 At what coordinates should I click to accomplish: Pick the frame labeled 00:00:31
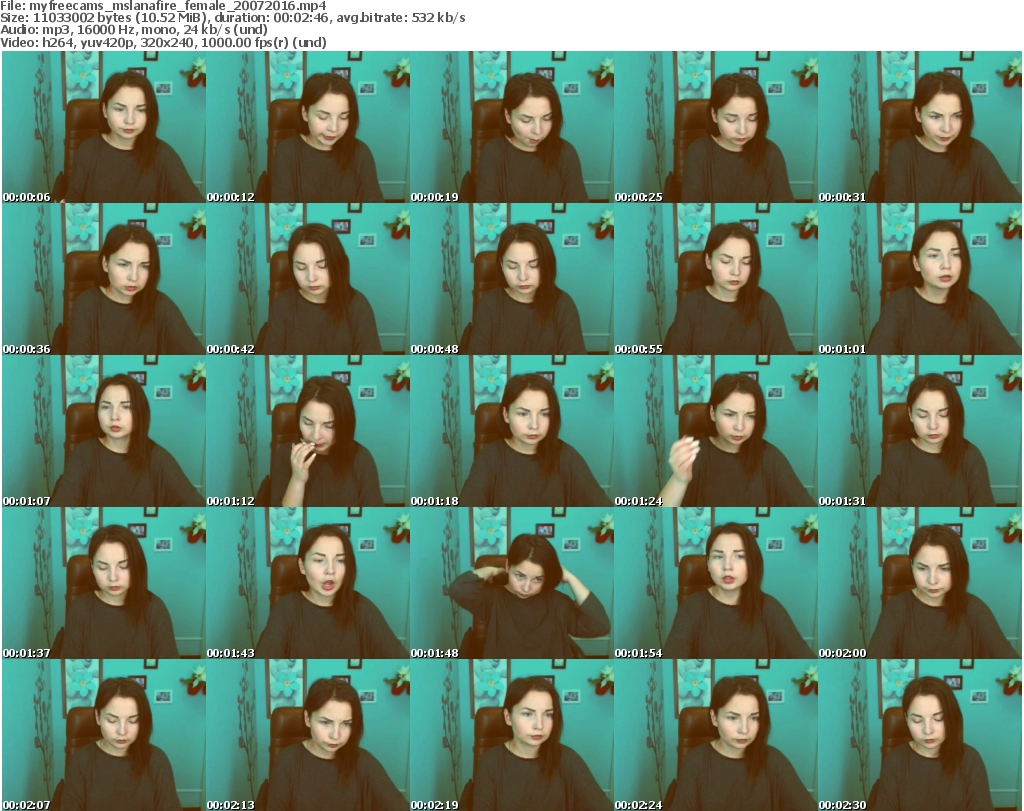(x=920, y=127)
